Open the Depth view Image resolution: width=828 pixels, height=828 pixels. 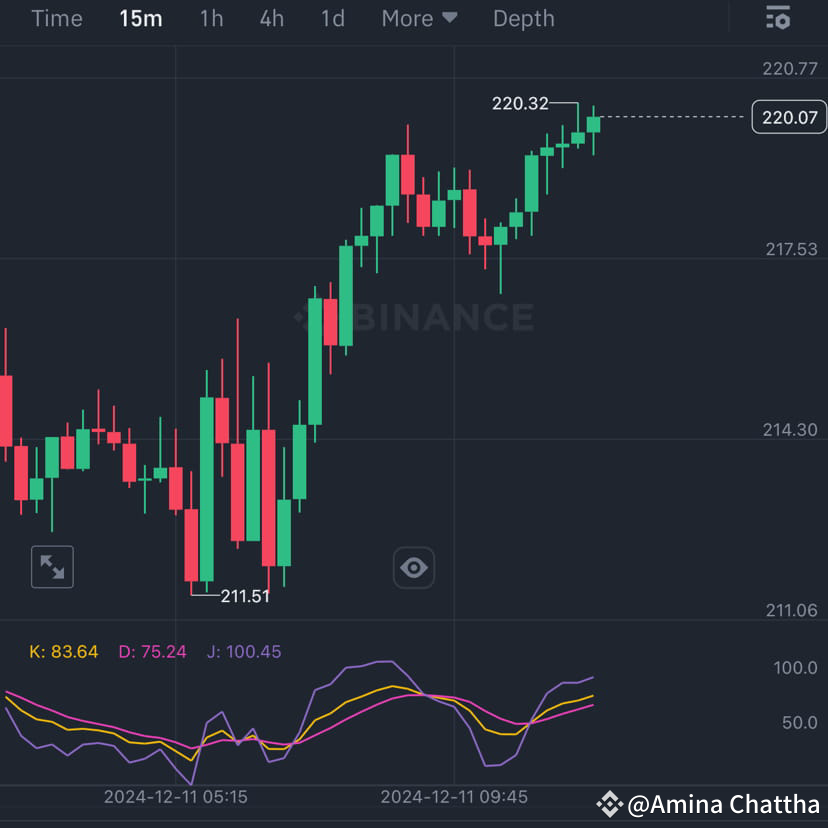pos(523,18)
